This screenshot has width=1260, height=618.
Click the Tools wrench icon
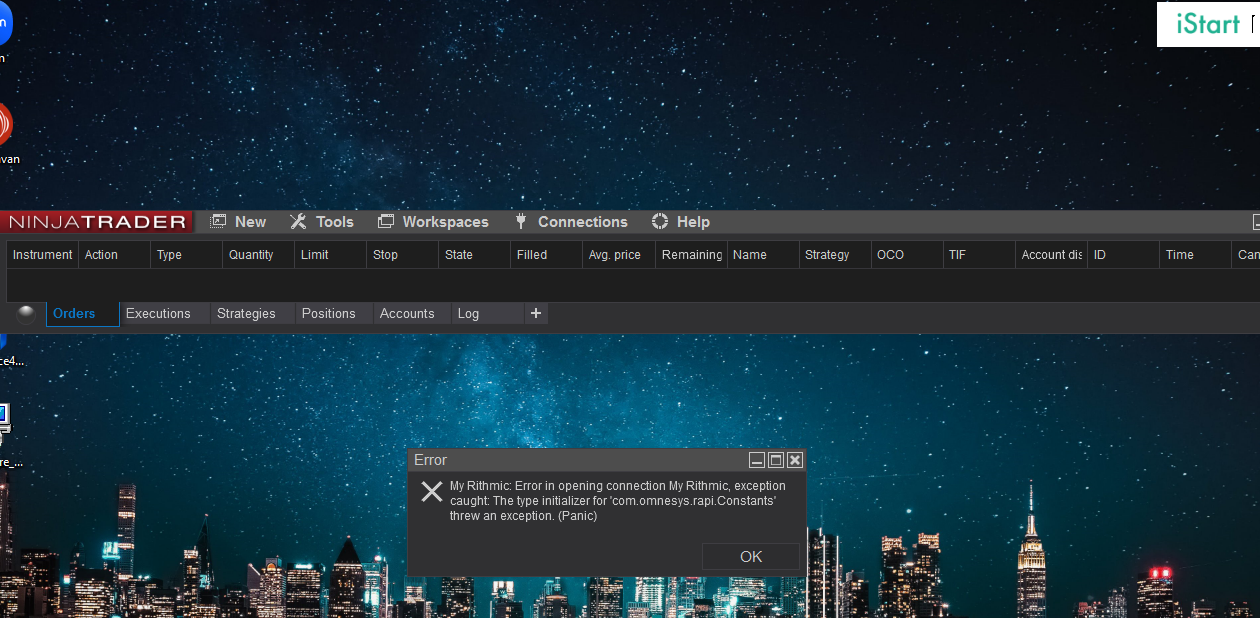[298, 222]
